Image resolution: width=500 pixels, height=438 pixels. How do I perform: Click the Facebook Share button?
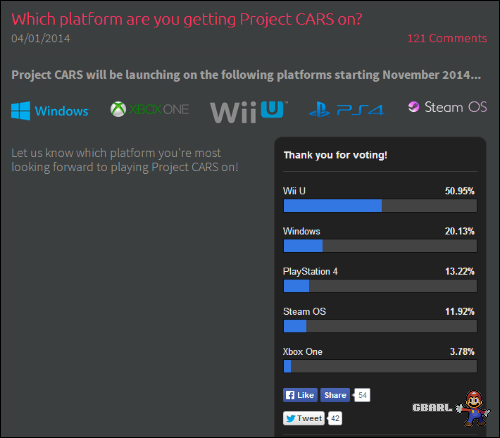[x=335, y=395]
